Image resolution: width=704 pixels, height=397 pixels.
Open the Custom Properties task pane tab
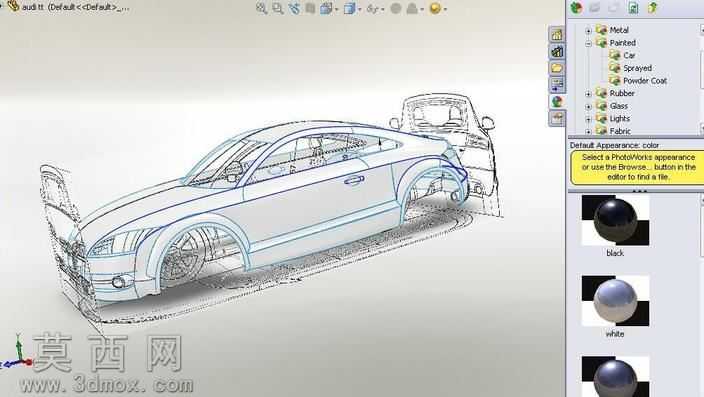[x=557, y=119]
